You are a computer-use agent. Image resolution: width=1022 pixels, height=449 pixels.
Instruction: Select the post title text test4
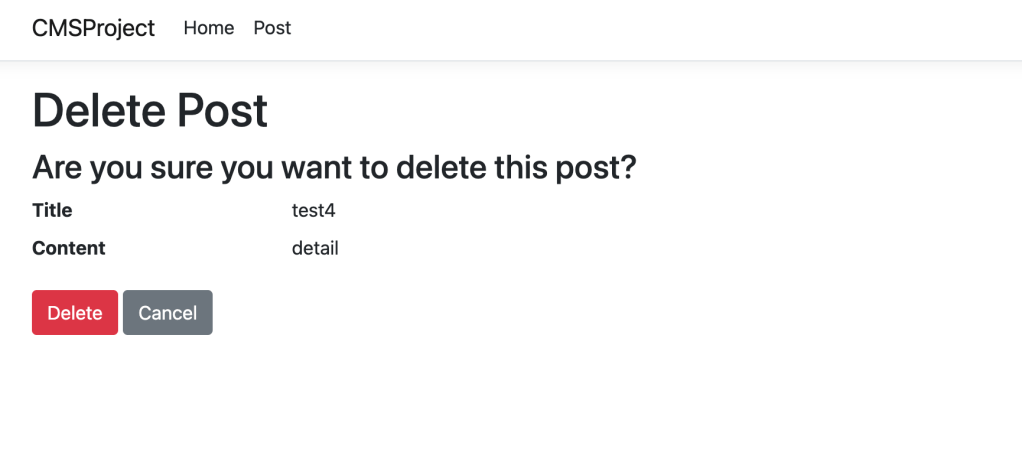[x=314, y=210]
